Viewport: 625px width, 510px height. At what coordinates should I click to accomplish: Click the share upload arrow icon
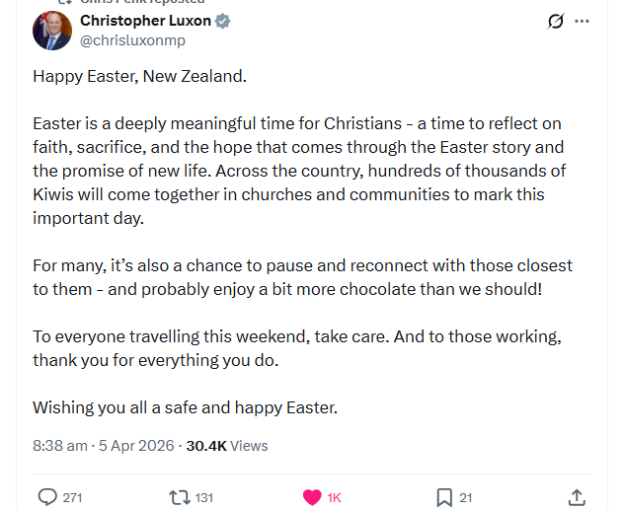tap(576, 497)
